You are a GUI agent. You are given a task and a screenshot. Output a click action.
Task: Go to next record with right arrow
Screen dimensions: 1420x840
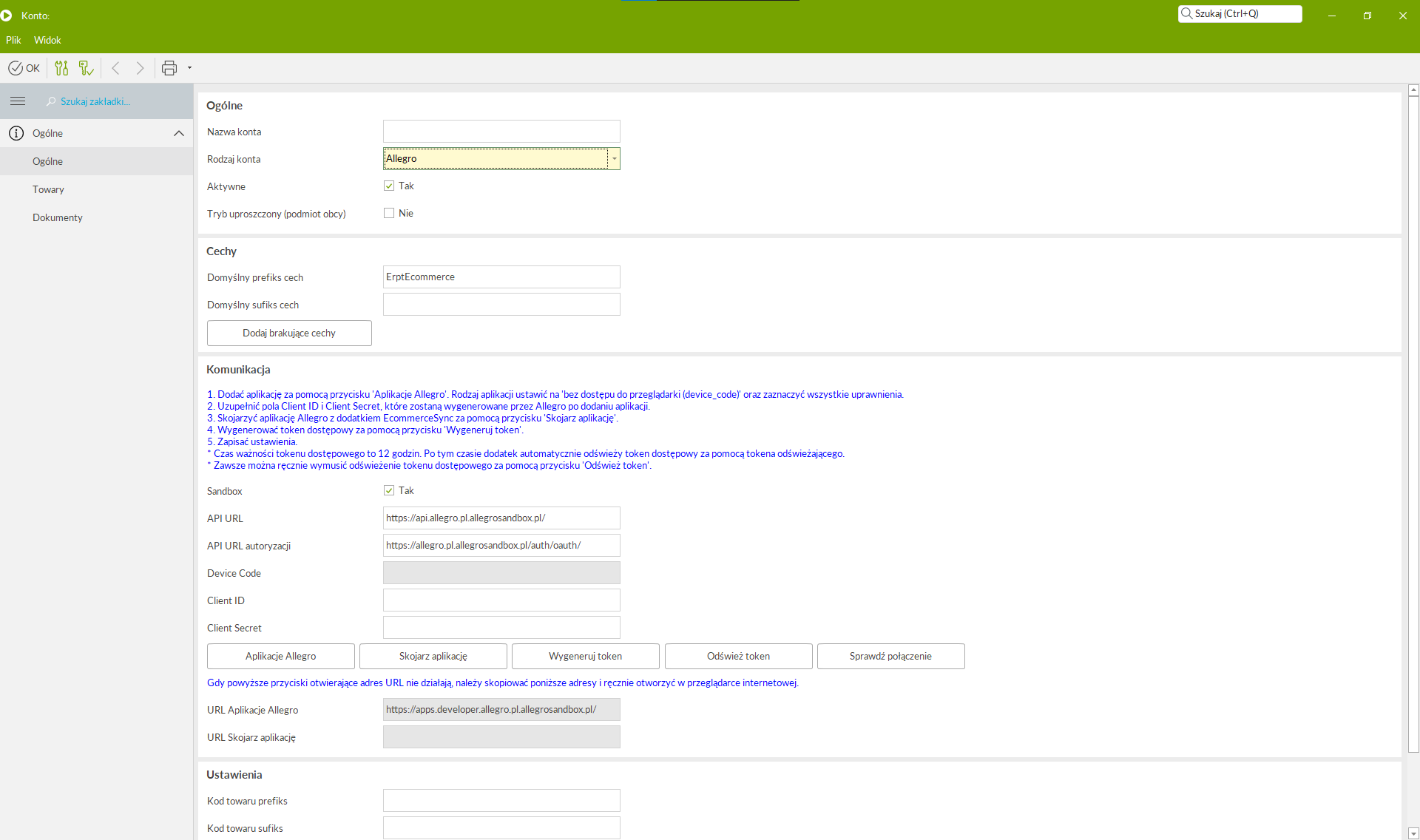tap(140, 68)
